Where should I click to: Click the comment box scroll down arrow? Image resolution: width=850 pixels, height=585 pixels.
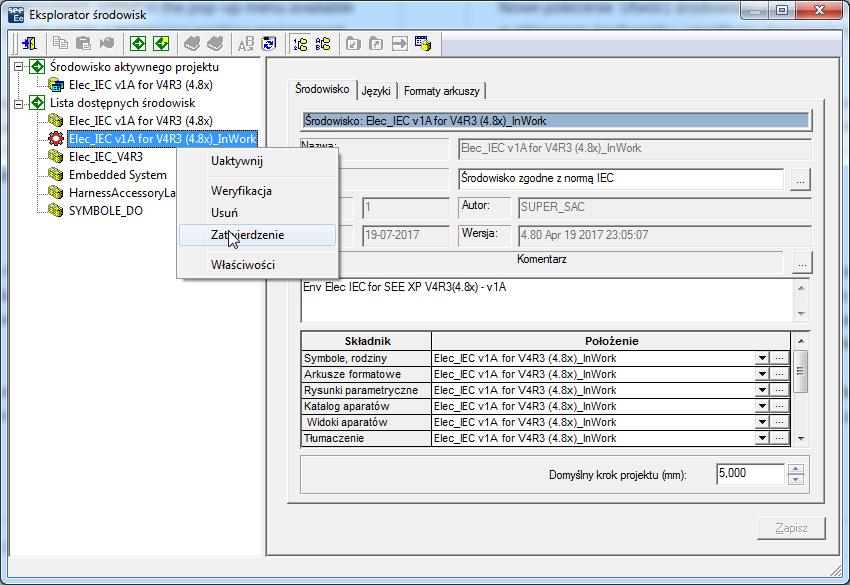801,313
